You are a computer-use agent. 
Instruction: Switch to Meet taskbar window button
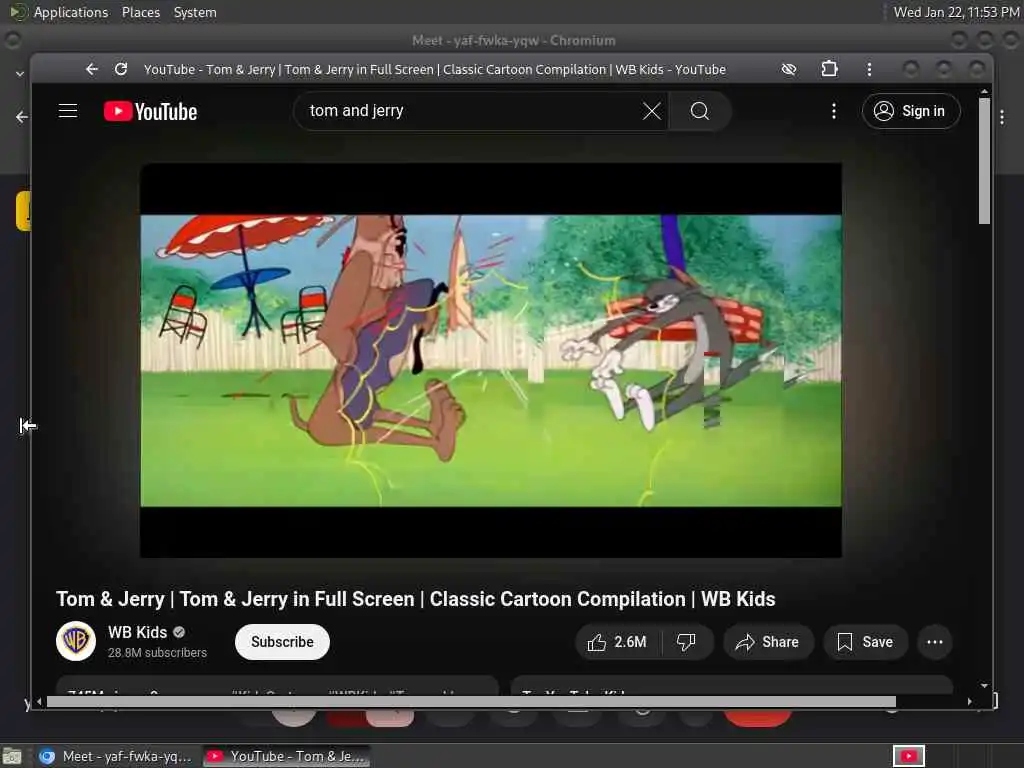pyautogui.click(x=116, y=756)
